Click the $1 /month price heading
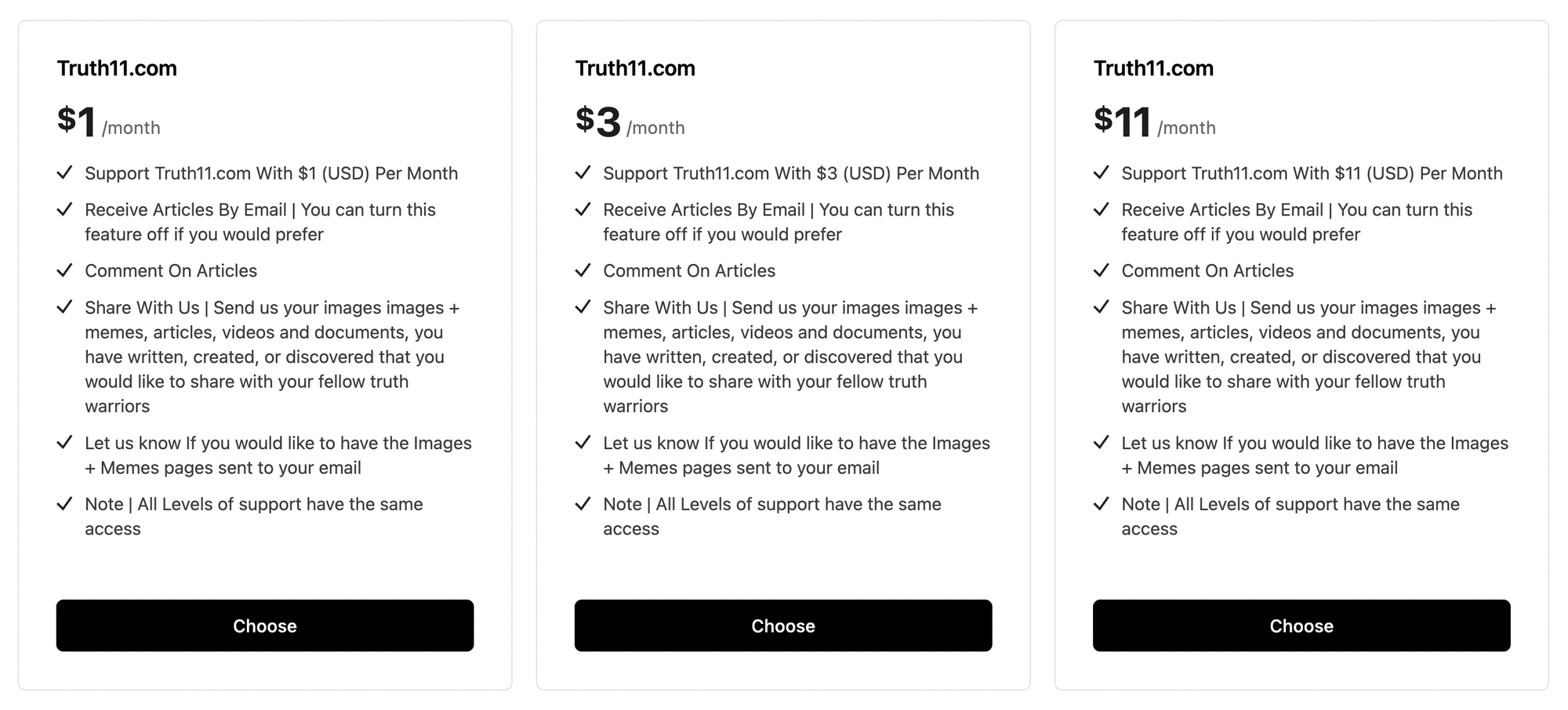The width and height of the screenshot is (1568, 710). point(108,122)
